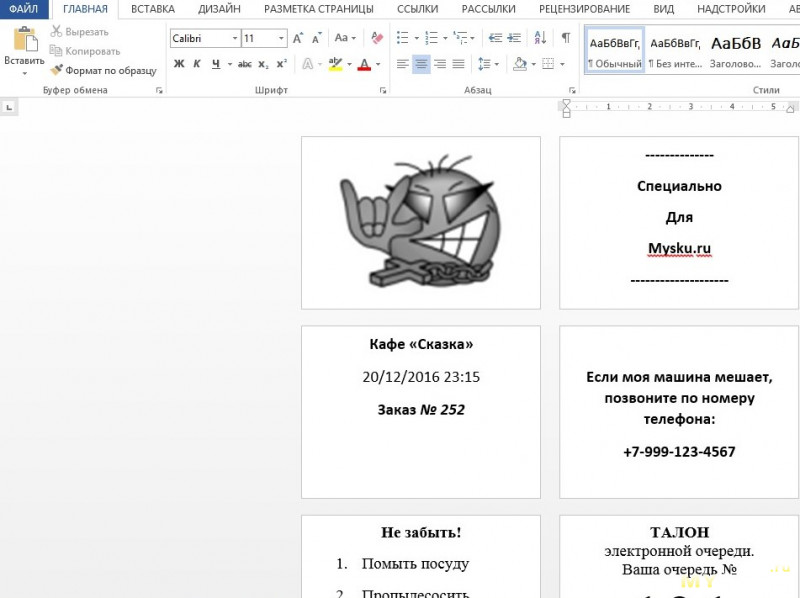Click red font color A button

click(x=364, y=64)
